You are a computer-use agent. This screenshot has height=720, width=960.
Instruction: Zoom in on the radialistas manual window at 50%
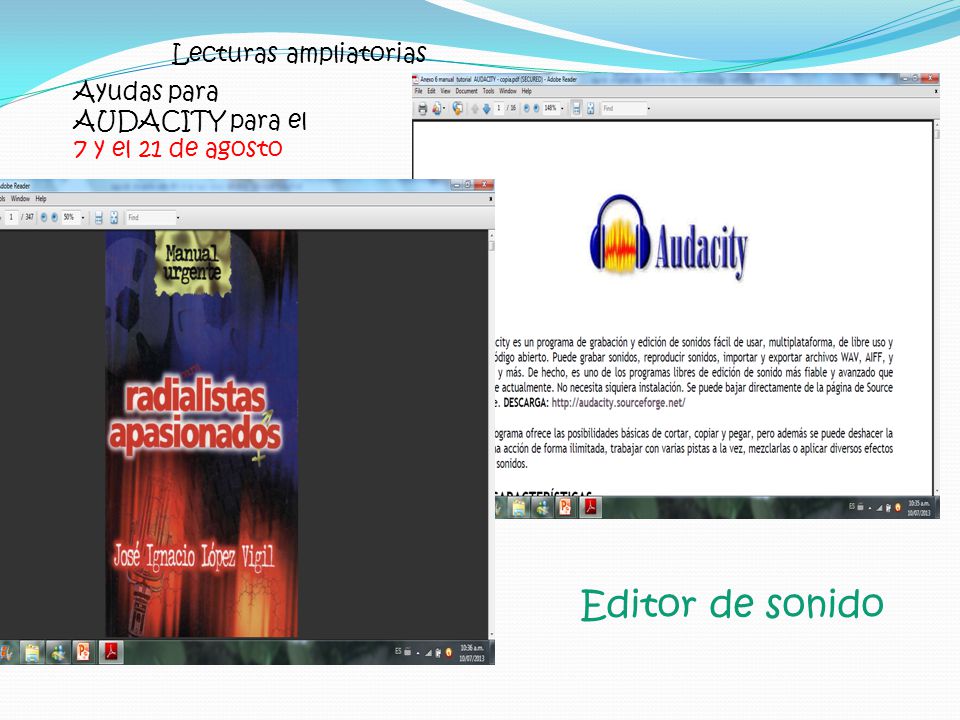click(54, 217)
